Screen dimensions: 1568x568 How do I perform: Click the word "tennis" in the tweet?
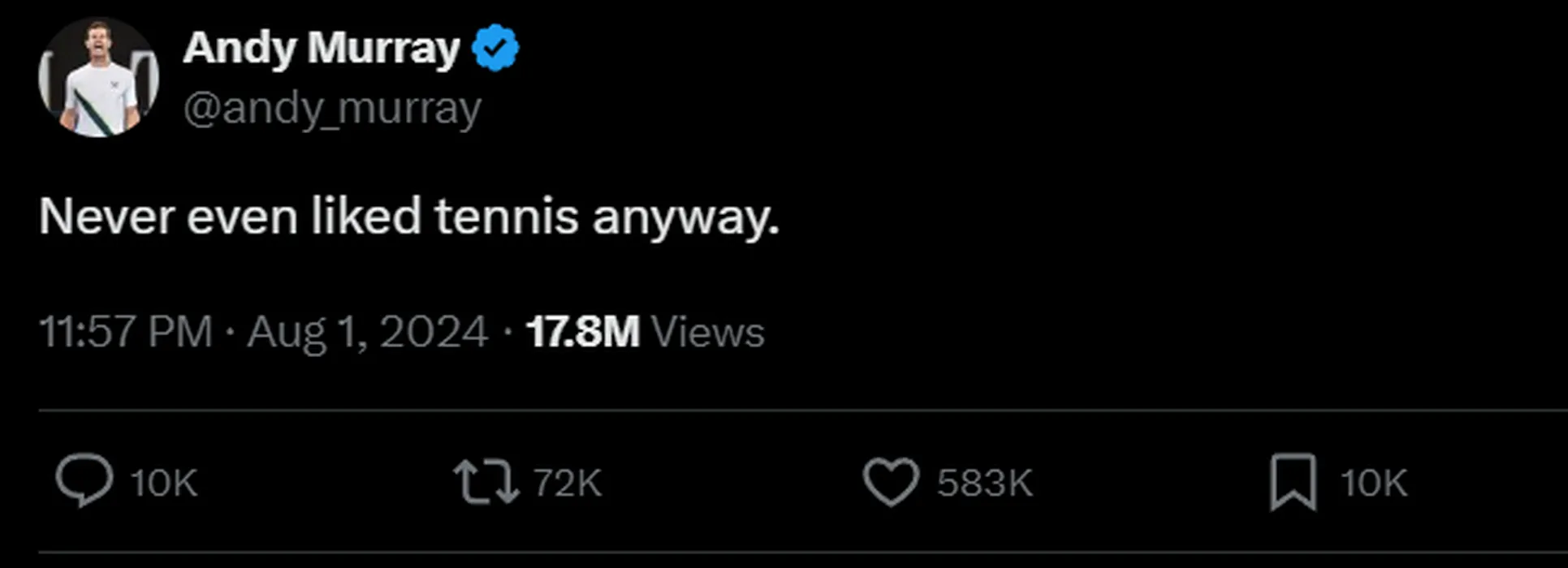click(507, 217)
